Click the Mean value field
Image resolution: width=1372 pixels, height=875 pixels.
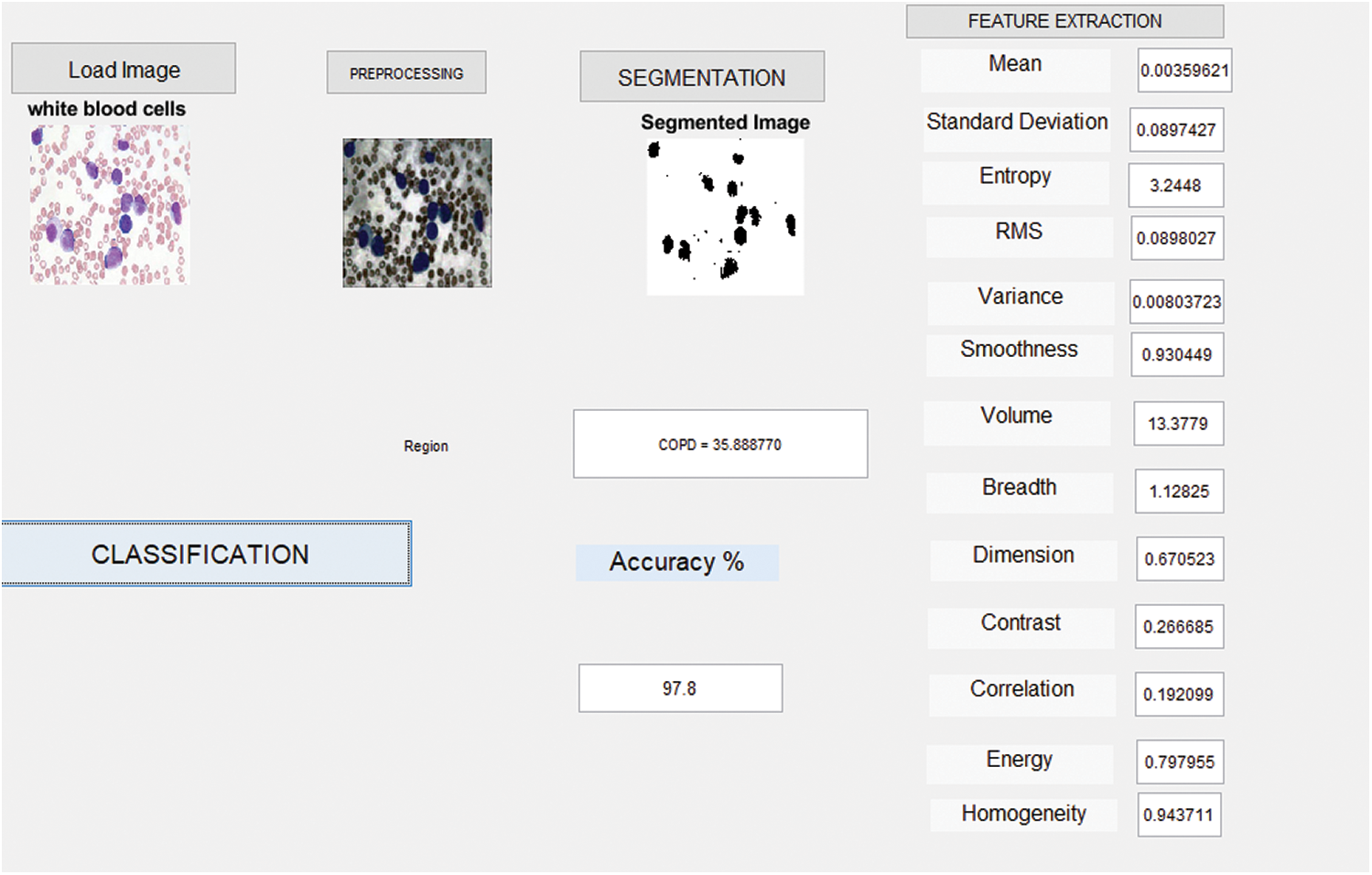click(1184, 70)
